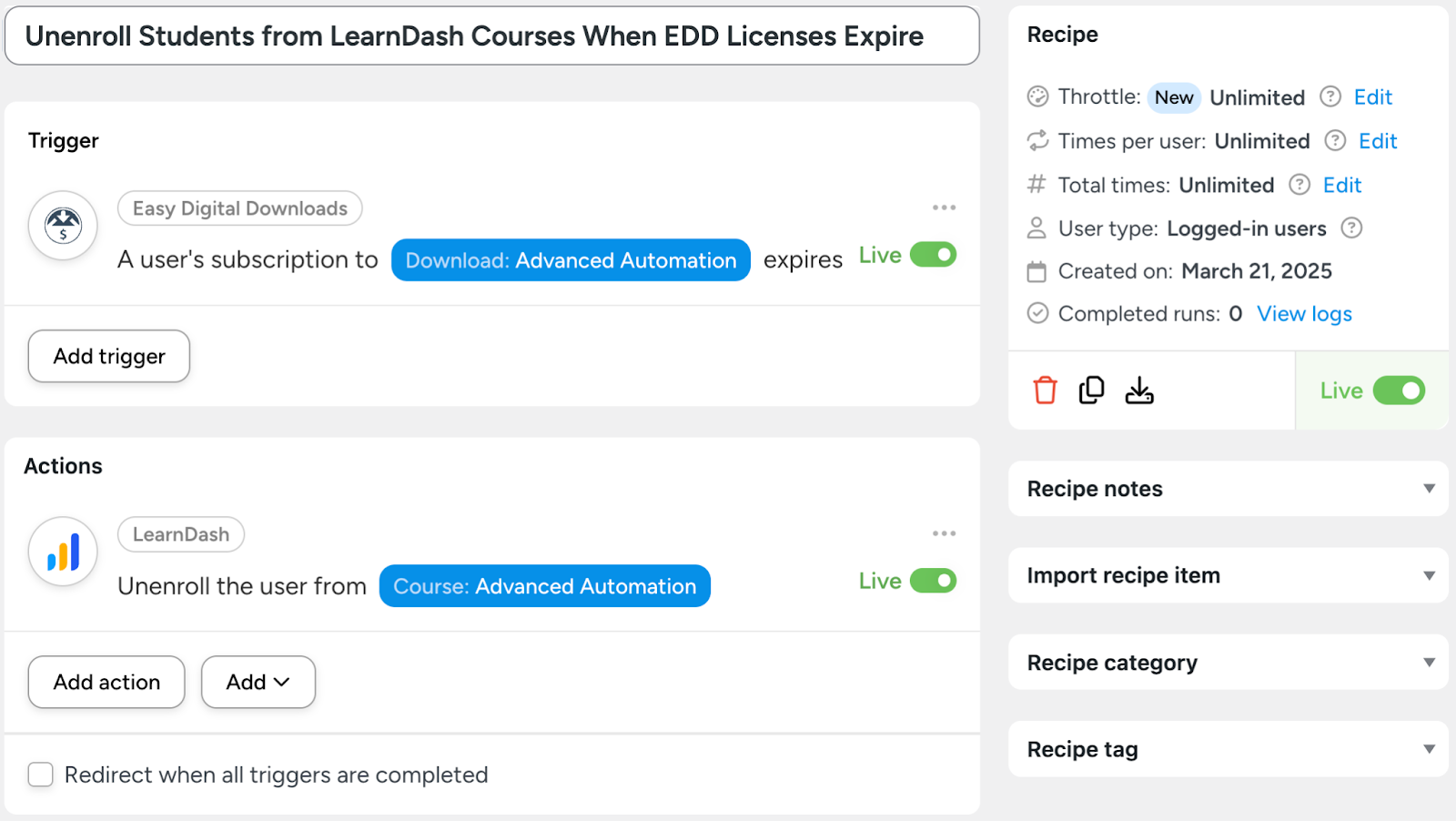Image resolution: width=1456 pixels, height=821 pixels.
Task: Open the View logs link
Action: coord(1304,314)
